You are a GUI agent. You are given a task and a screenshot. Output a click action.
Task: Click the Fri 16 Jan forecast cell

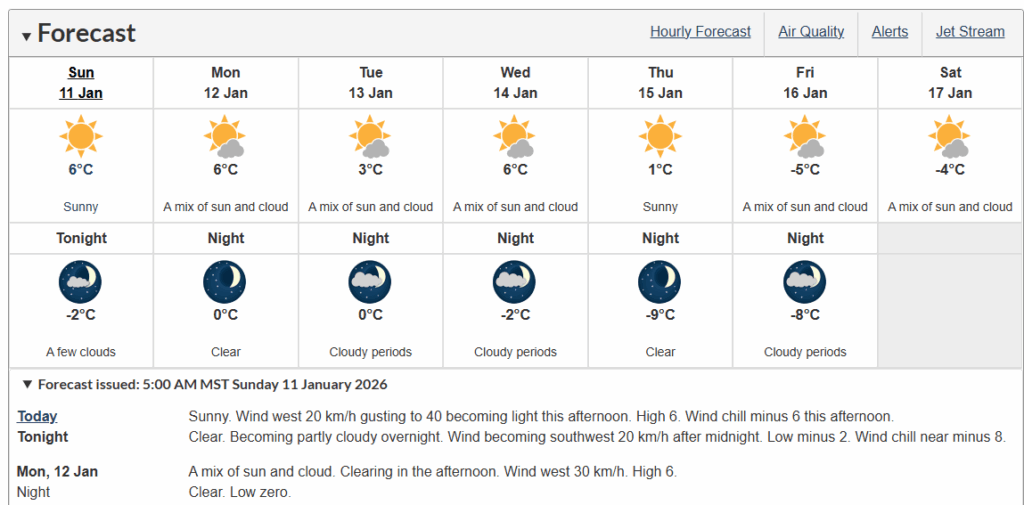pyautogui.click(x=805, y=165)
